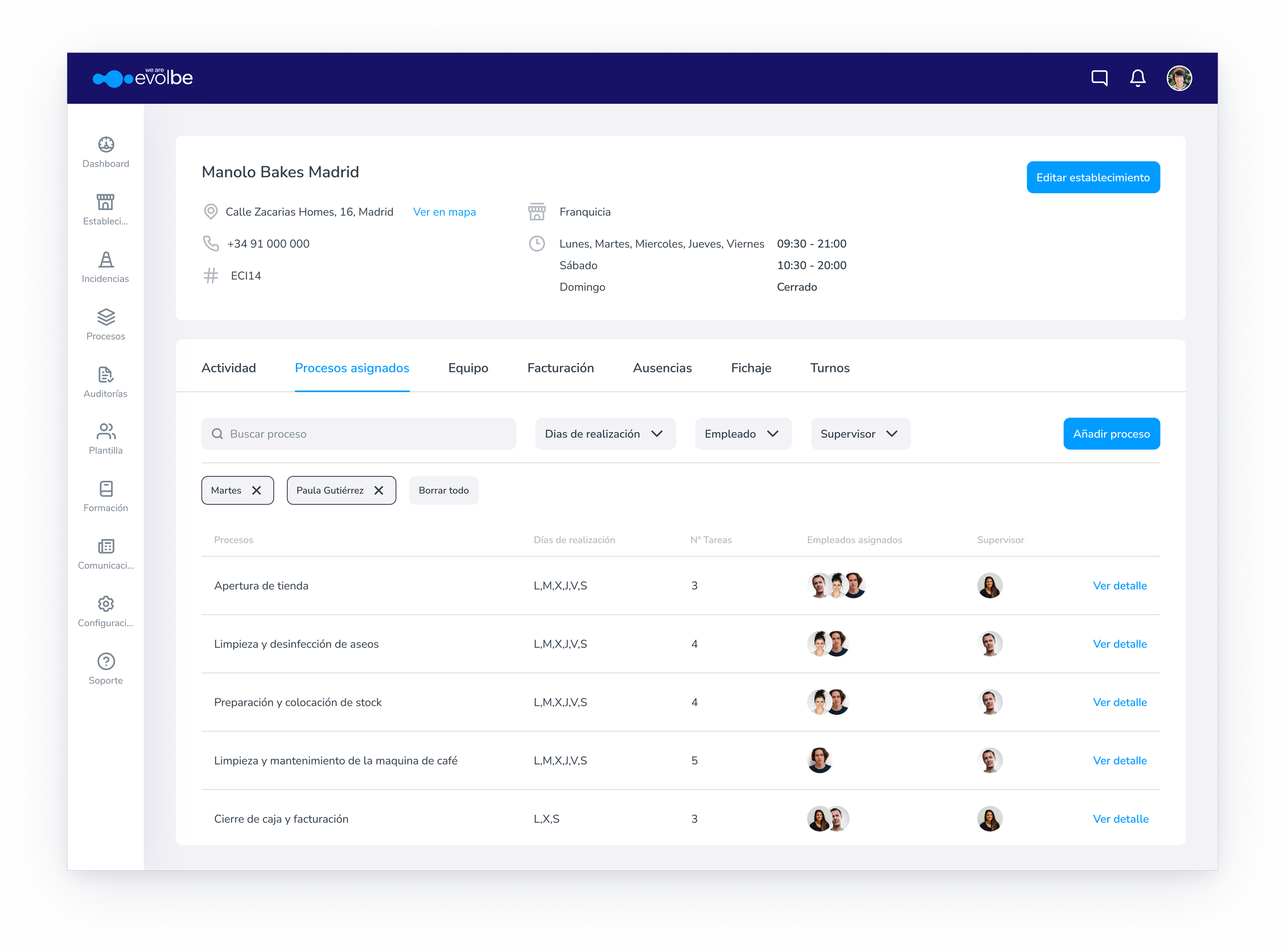Remove the Martes filter chip
This screenshot has width=1285, height=952.
tap(256, 491)
